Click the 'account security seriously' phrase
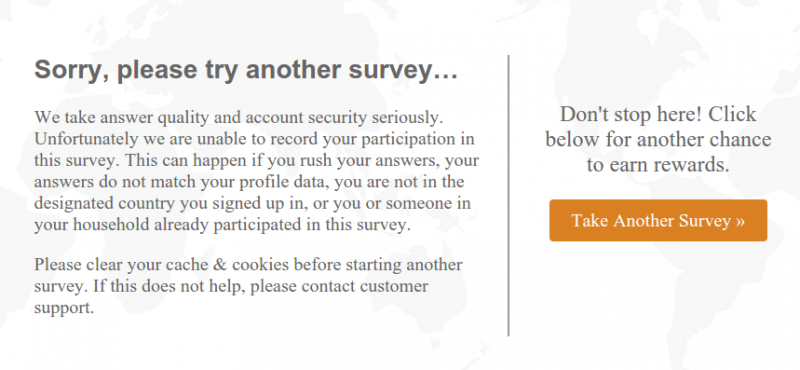 coord(344,118)
